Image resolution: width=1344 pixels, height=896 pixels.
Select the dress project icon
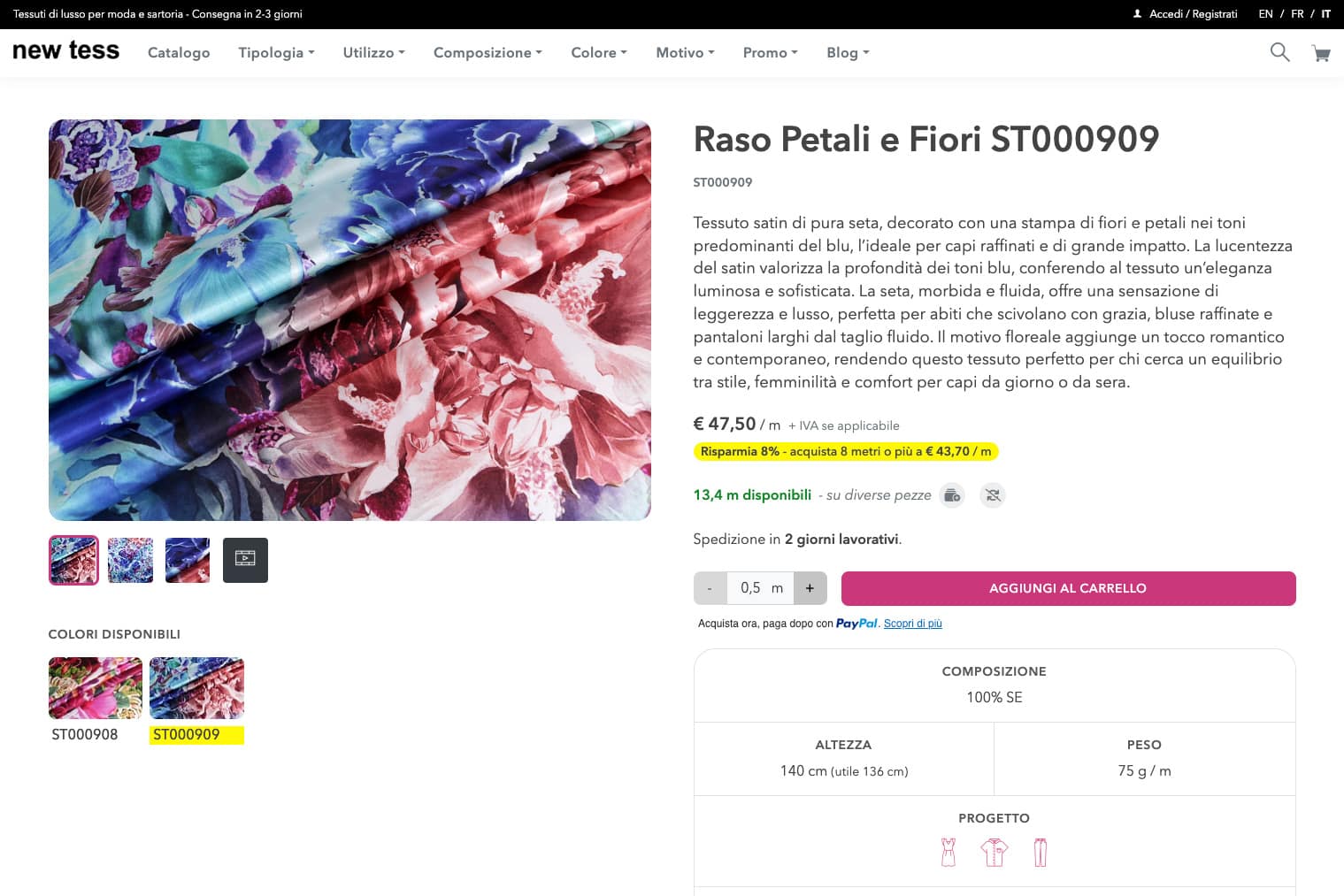click(948, 852)
